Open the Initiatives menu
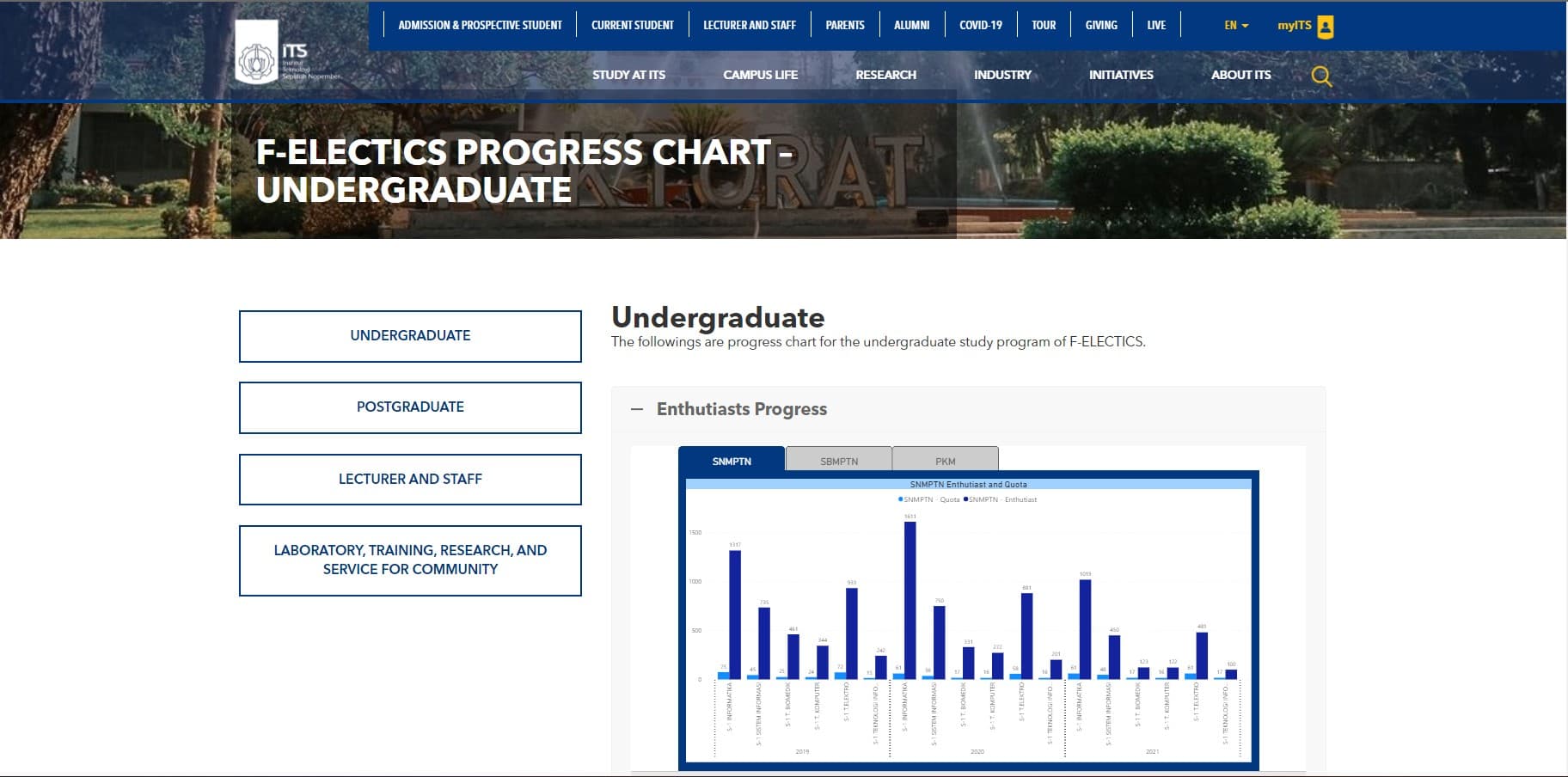The width and height of the screenshot is (1568, 777). coord(1121,75)
